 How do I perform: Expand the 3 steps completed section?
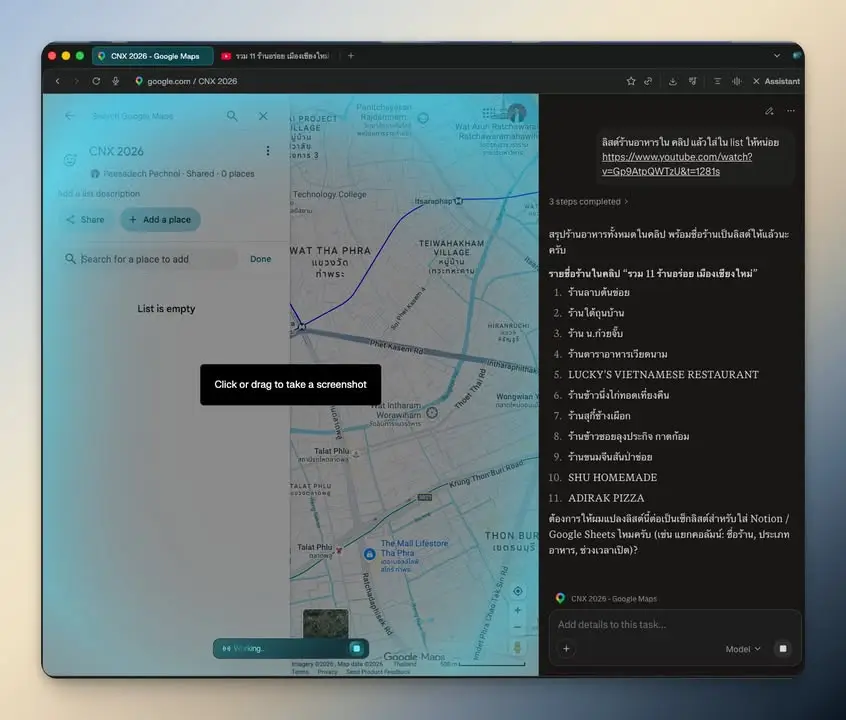point(589,202)
